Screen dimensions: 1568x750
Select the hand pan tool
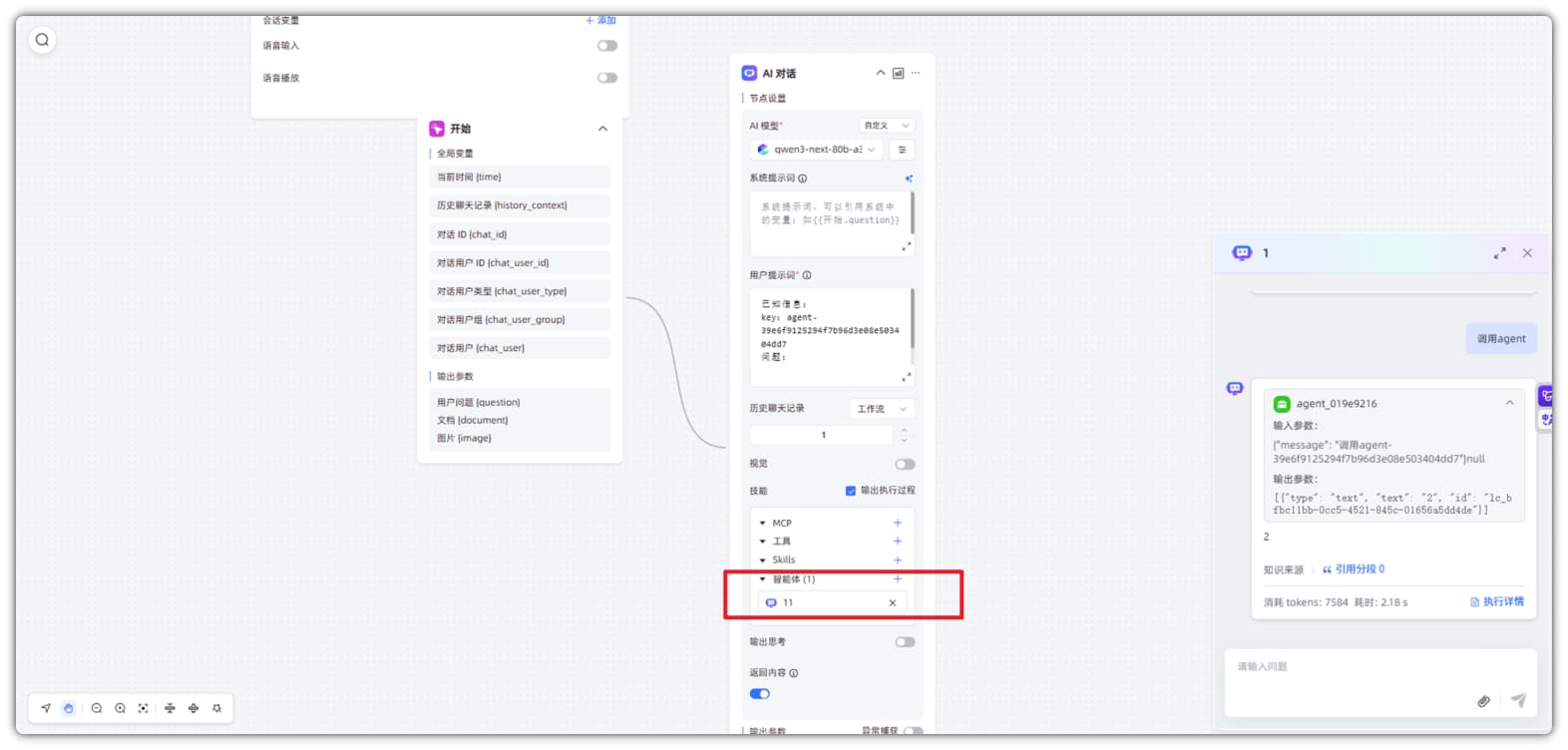pyautogui.click(x=69, y=708)
